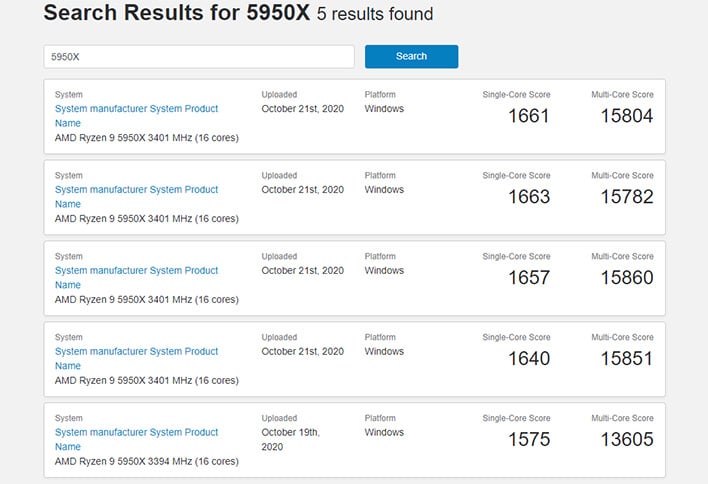
Task: Click the 3394 MHz processor description
Action: [x=147, y=461]
